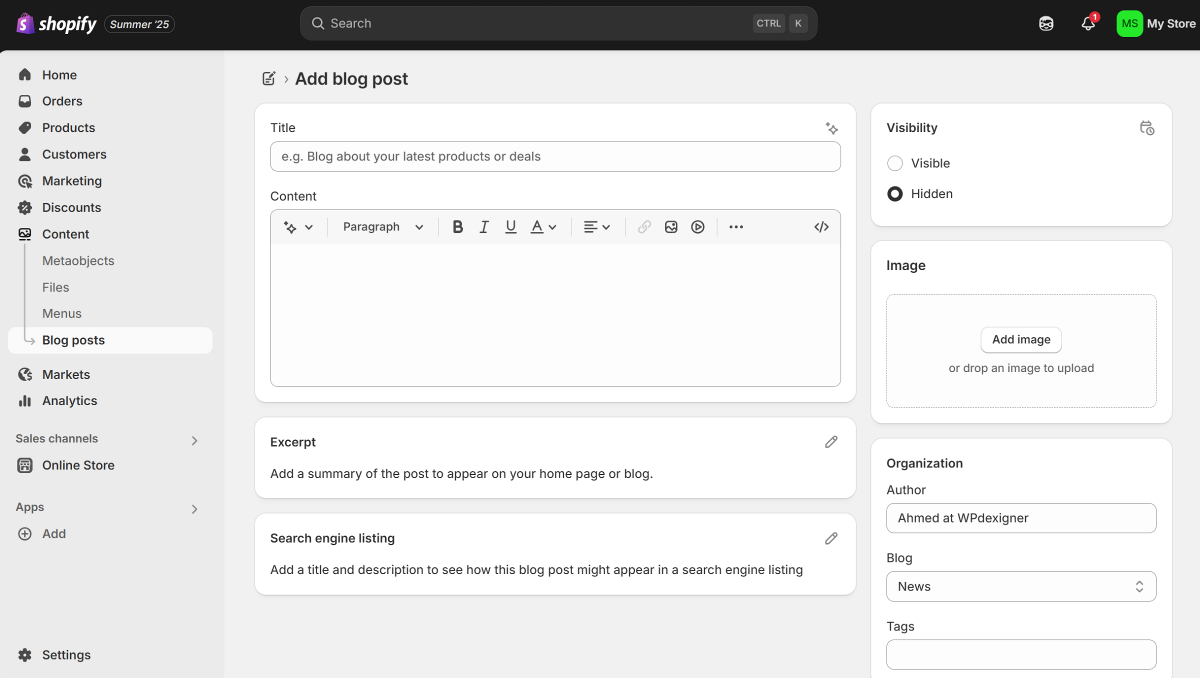Click the schedule visibility date icon
The image size is (1200, 678).
pos(1147,128)
